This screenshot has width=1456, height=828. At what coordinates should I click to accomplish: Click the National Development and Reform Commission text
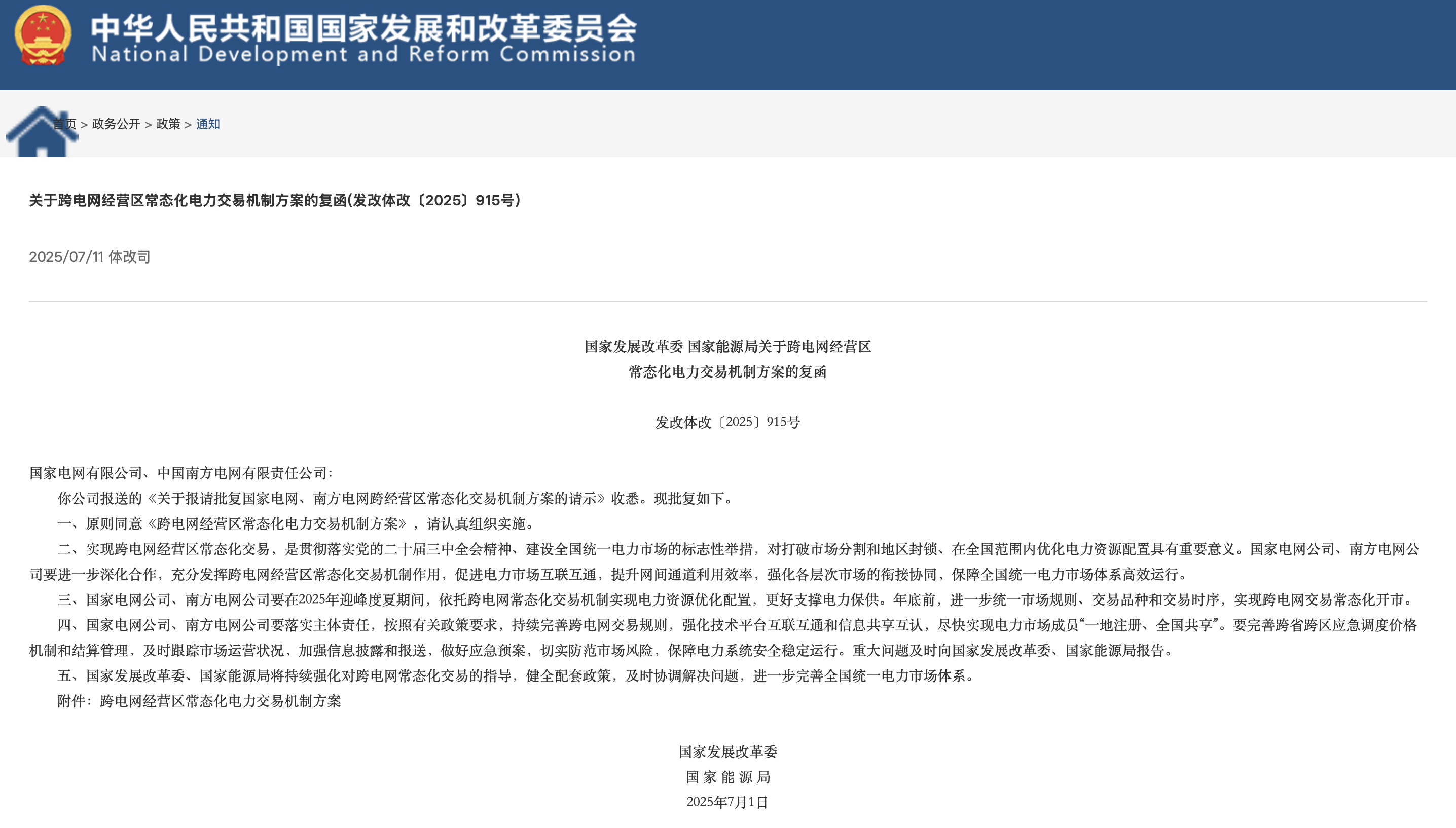click(363, 55)
